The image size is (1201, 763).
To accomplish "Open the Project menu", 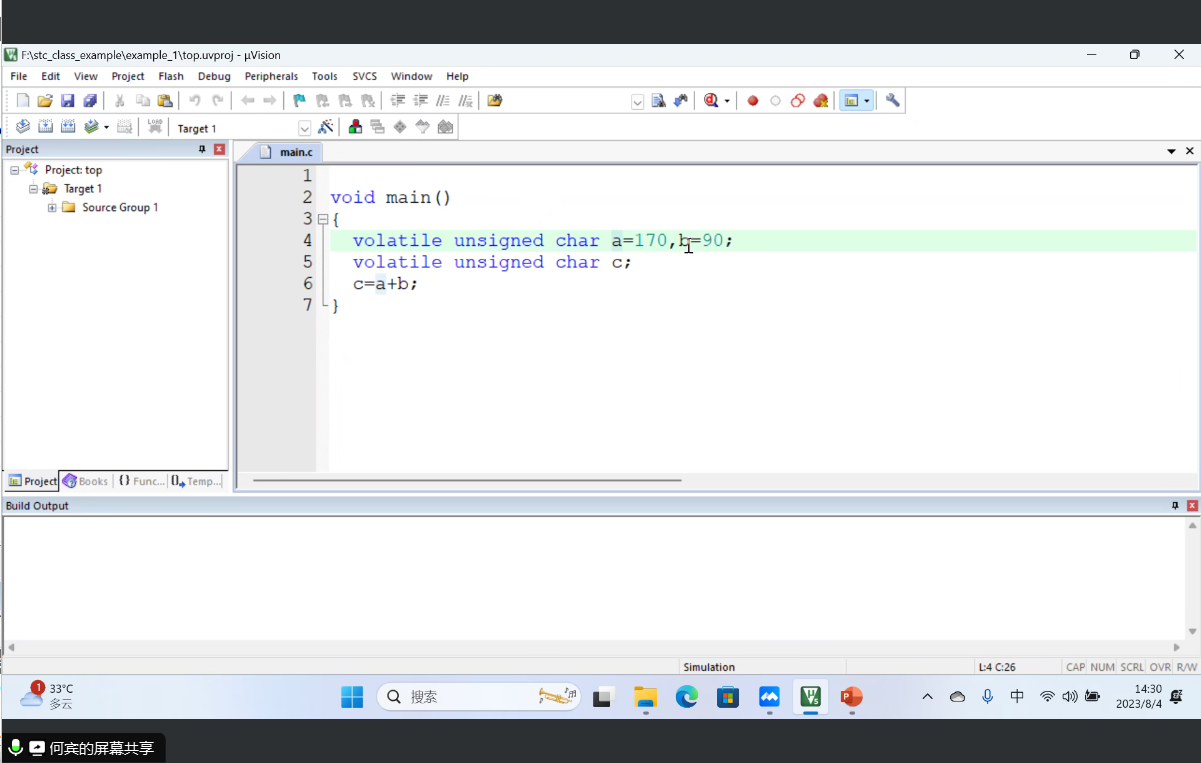I will 128,76.
